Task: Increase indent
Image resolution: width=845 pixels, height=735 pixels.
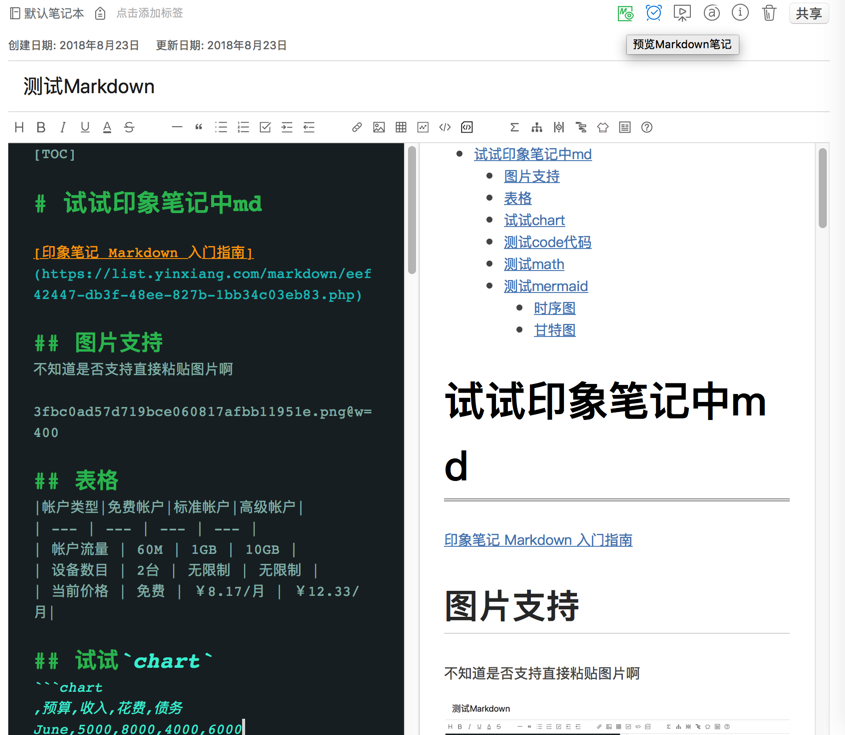Action: pyautogui.click(x=287, y=127)
